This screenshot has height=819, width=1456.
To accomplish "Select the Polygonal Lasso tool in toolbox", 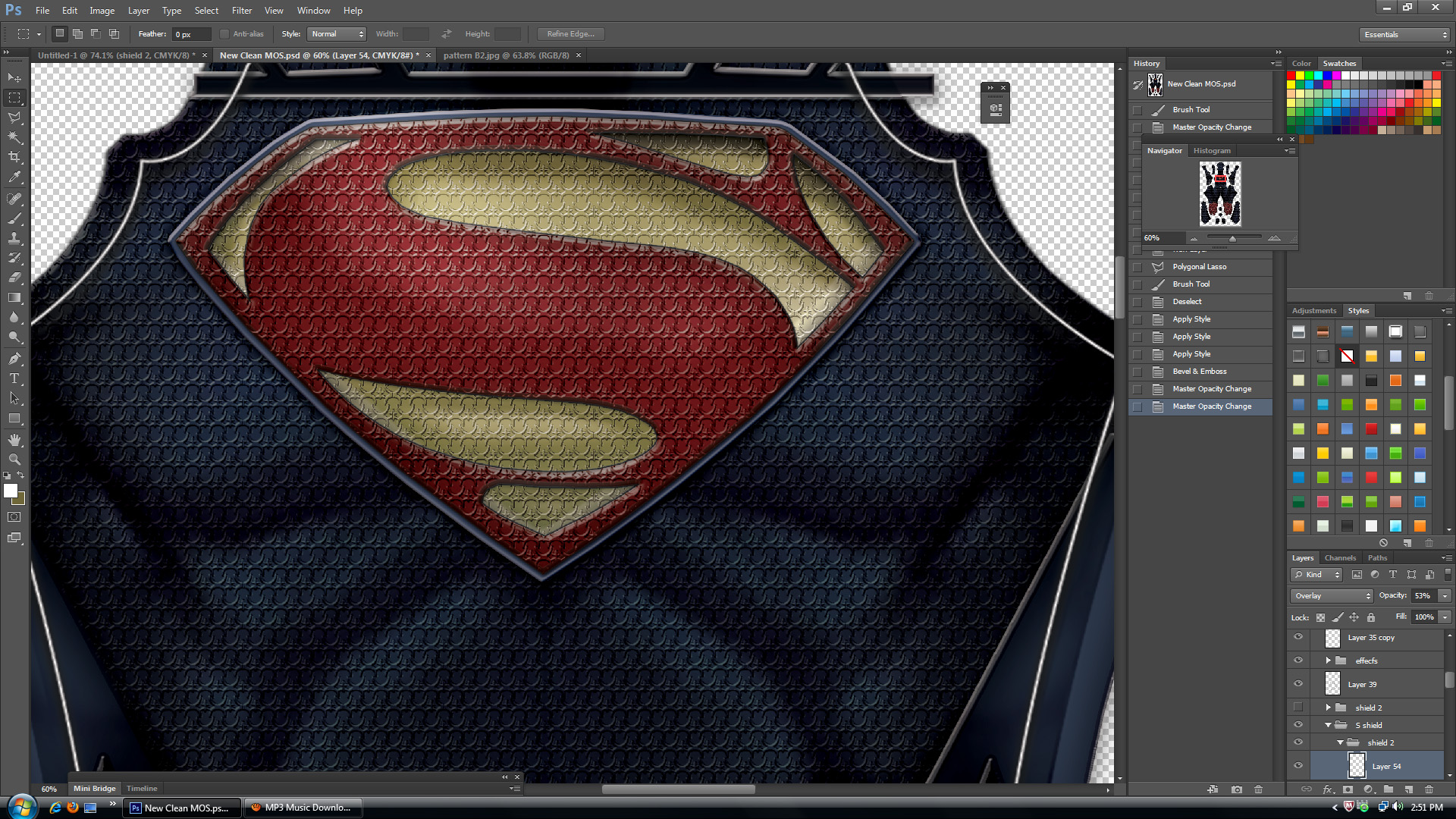I will [14, 118].
